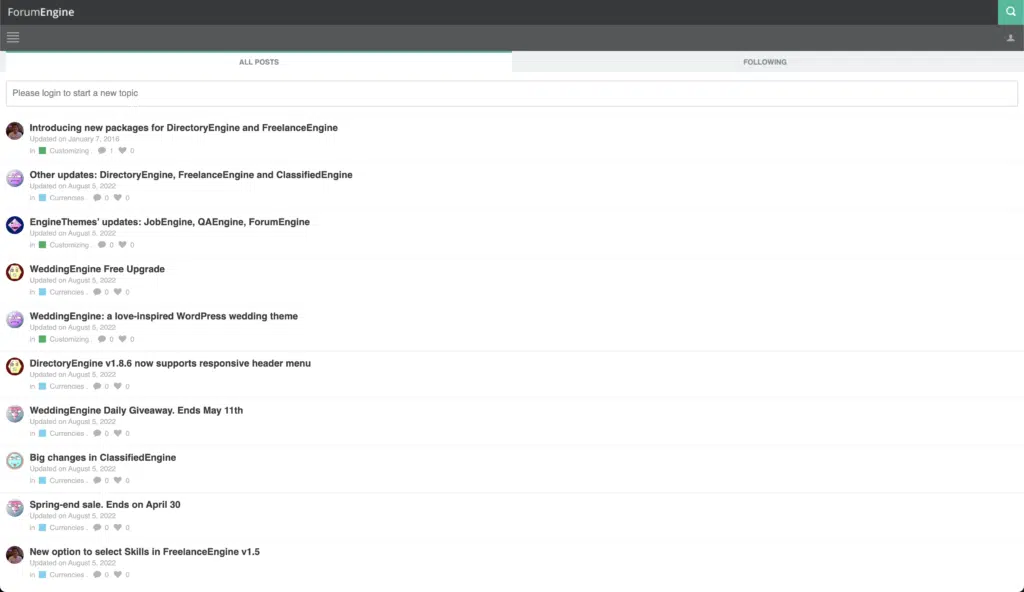The width and height of the screenshot is (1024, 592).
Task: Go to the ForumEngine logo home link
Action: [x=40, y=12]
